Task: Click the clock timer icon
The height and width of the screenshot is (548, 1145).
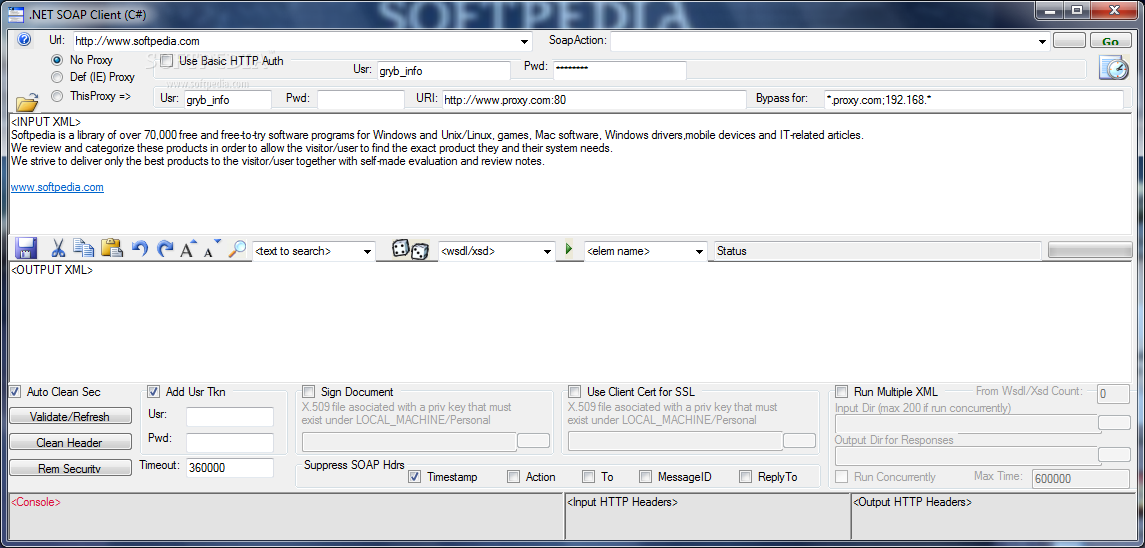Action: pos(1114,68)
